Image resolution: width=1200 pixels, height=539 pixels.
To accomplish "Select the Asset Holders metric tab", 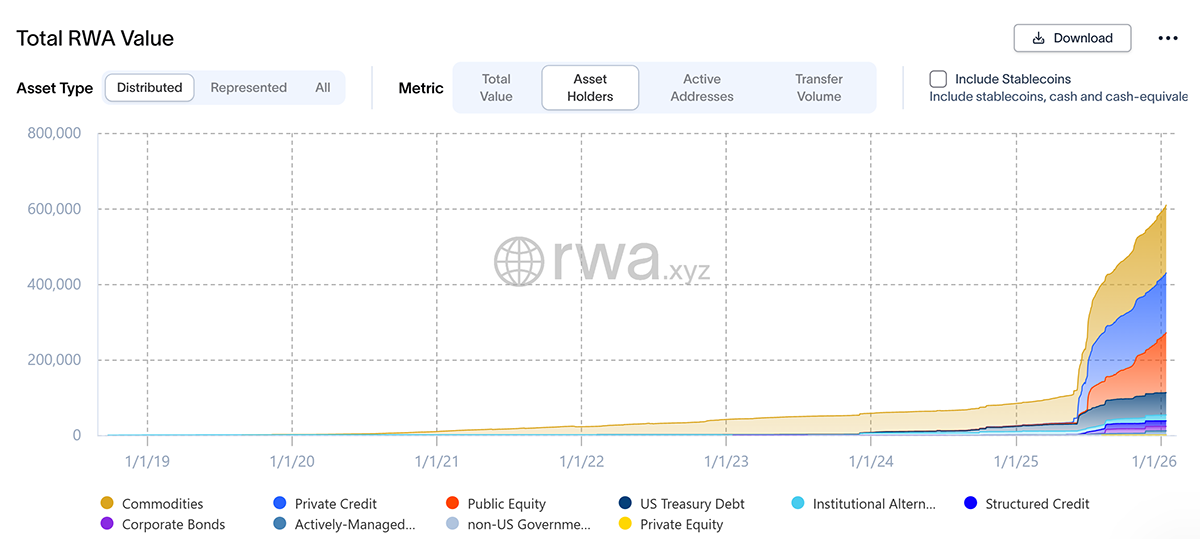I will pyautogui.click(x=590, y=88).
